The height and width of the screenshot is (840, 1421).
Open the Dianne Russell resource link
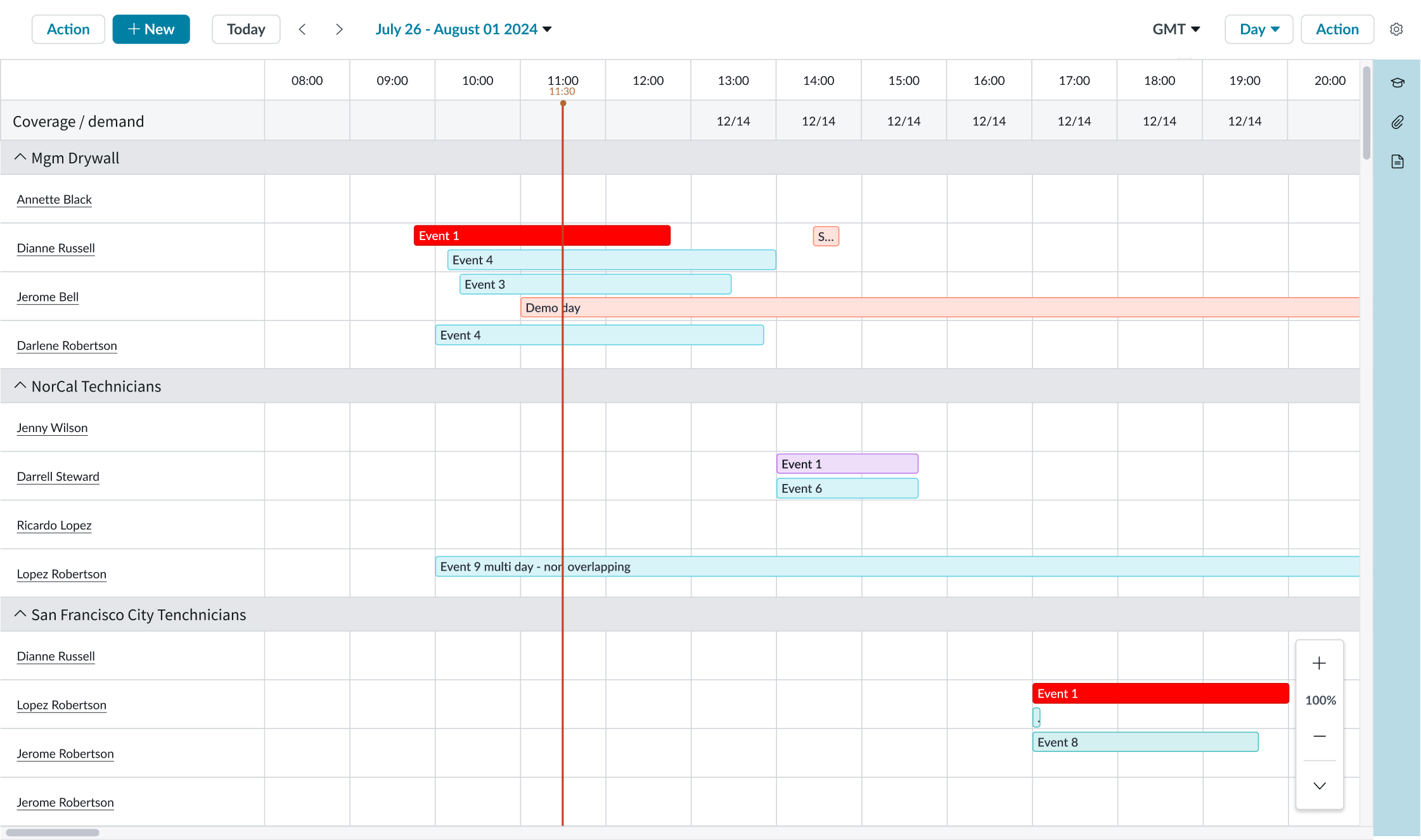(55, 248)
